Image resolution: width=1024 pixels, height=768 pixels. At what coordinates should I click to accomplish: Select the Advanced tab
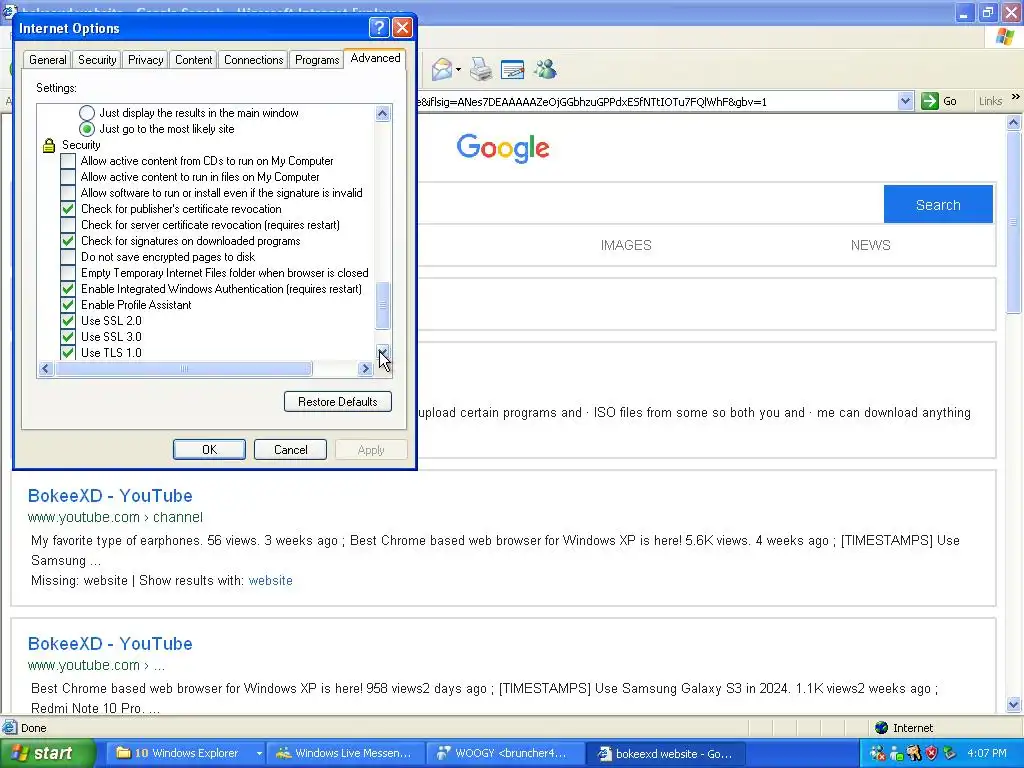tap(375, 58)
